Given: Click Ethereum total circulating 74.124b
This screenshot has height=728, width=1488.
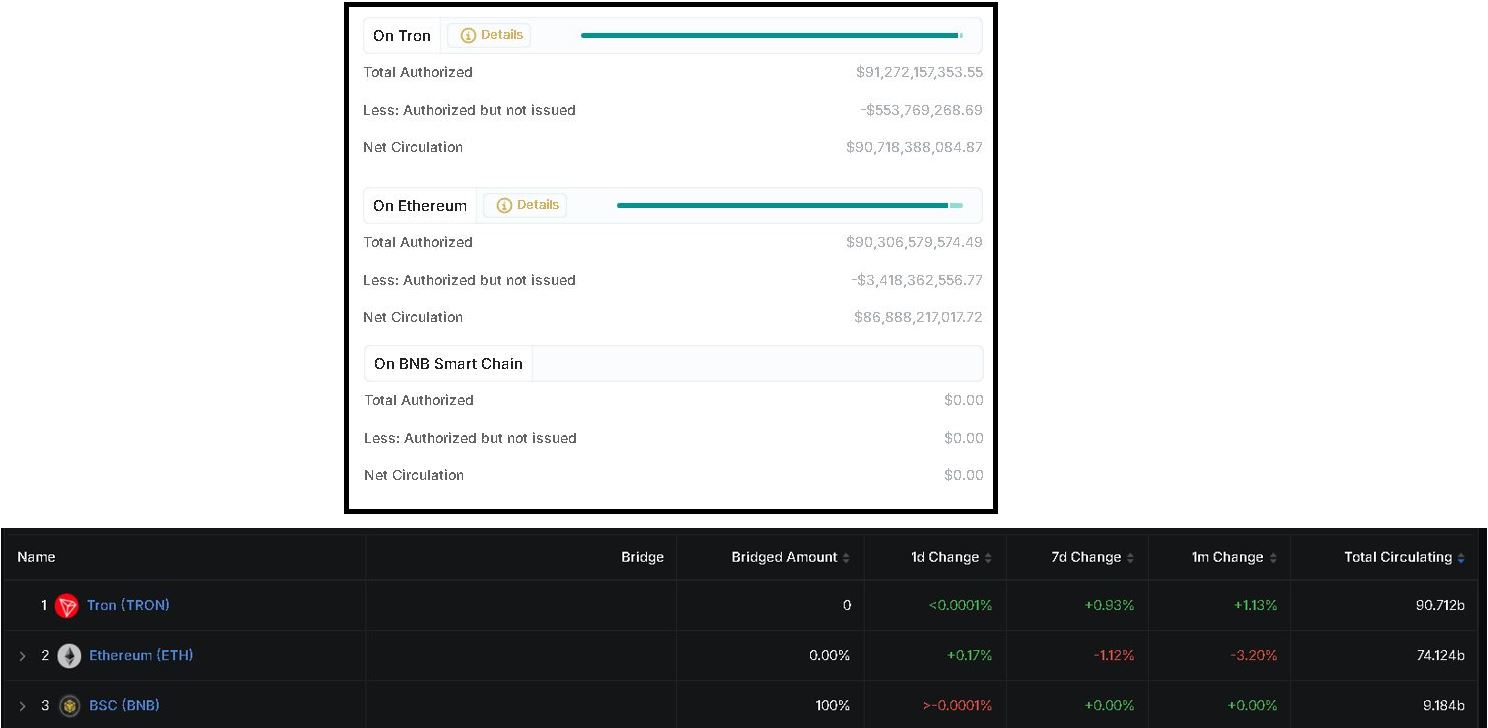Looking at the screenshot, I should [x=1441, y=655].
